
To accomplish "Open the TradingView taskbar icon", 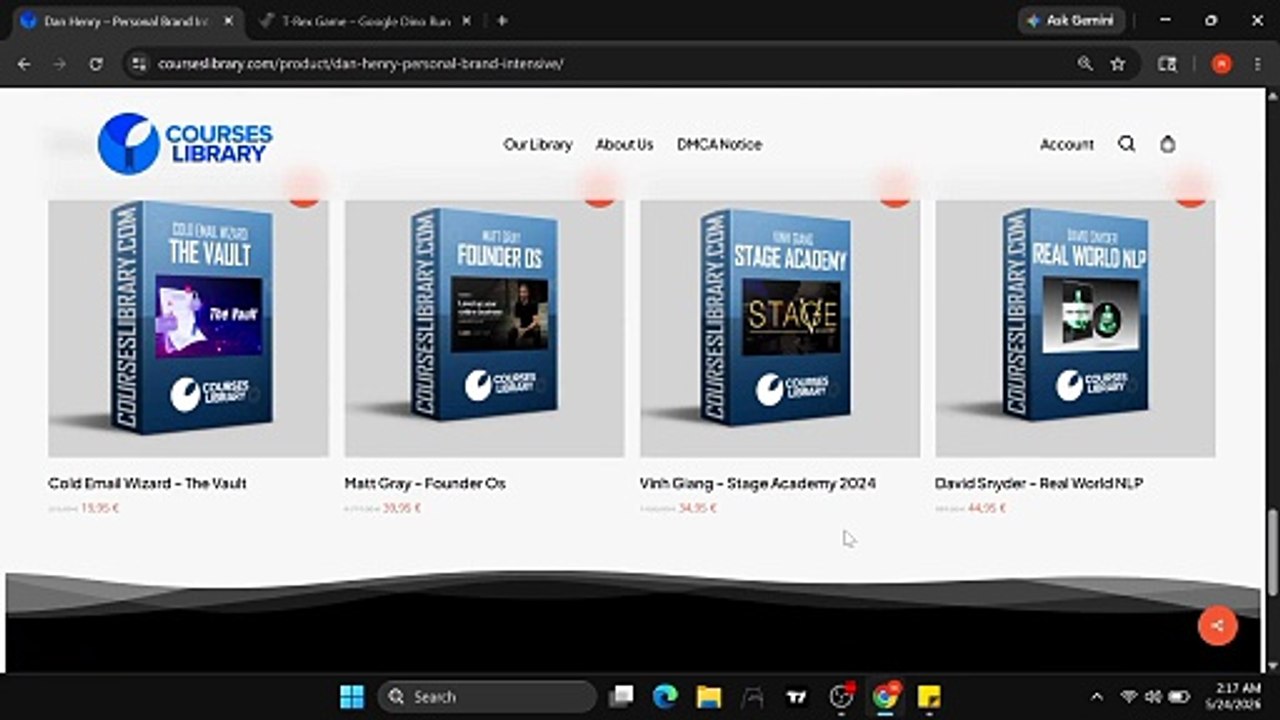I will point(797,696).
